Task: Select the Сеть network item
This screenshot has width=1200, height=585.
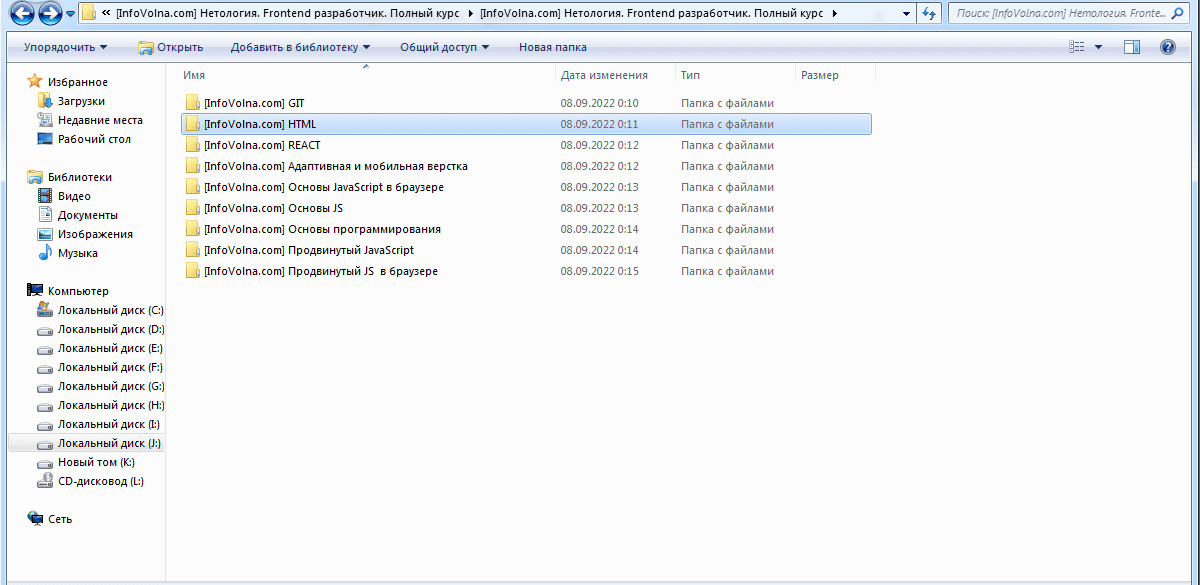Action: pyautogui.click(x=60, y=519)
